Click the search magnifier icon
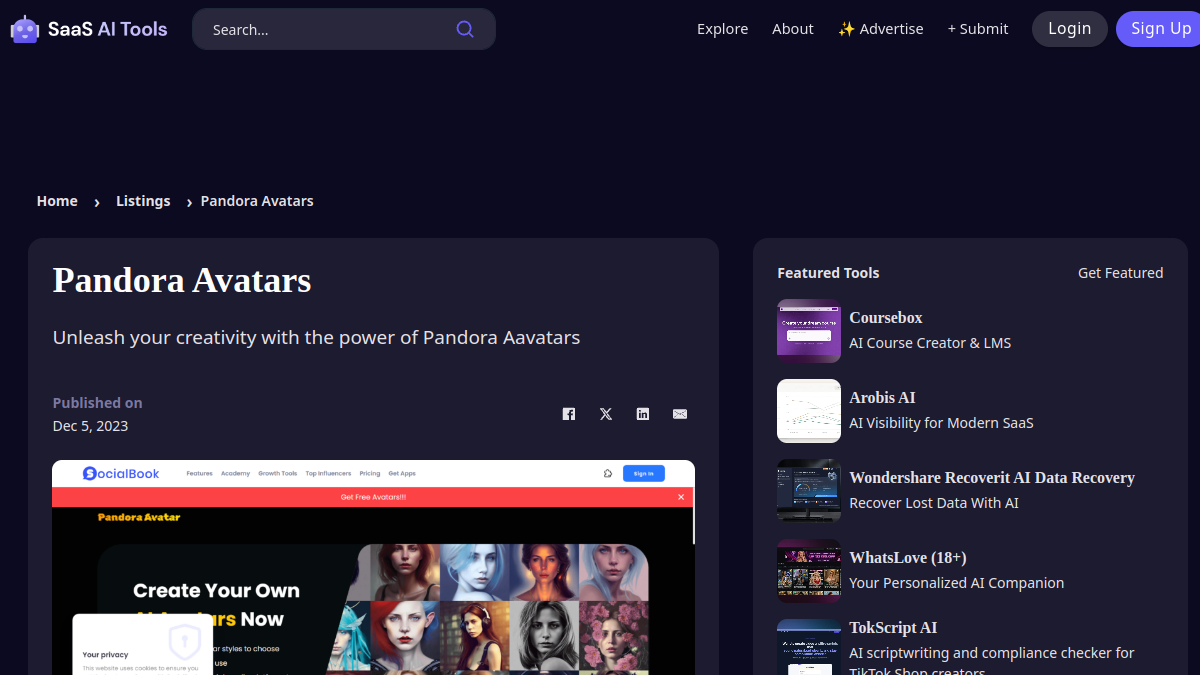This screenshot has width=1200, height=675. coord(465,29)
